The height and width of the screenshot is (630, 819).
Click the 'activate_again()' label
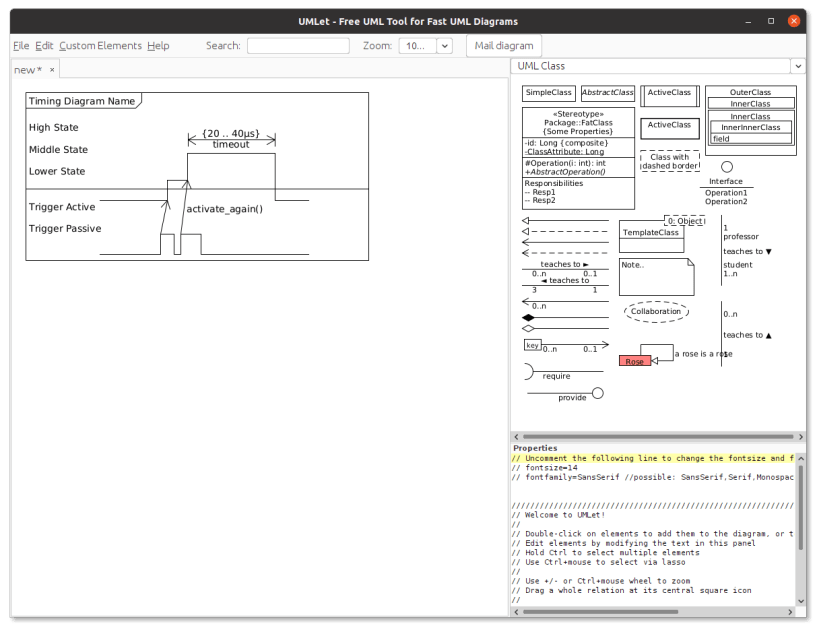225,209
